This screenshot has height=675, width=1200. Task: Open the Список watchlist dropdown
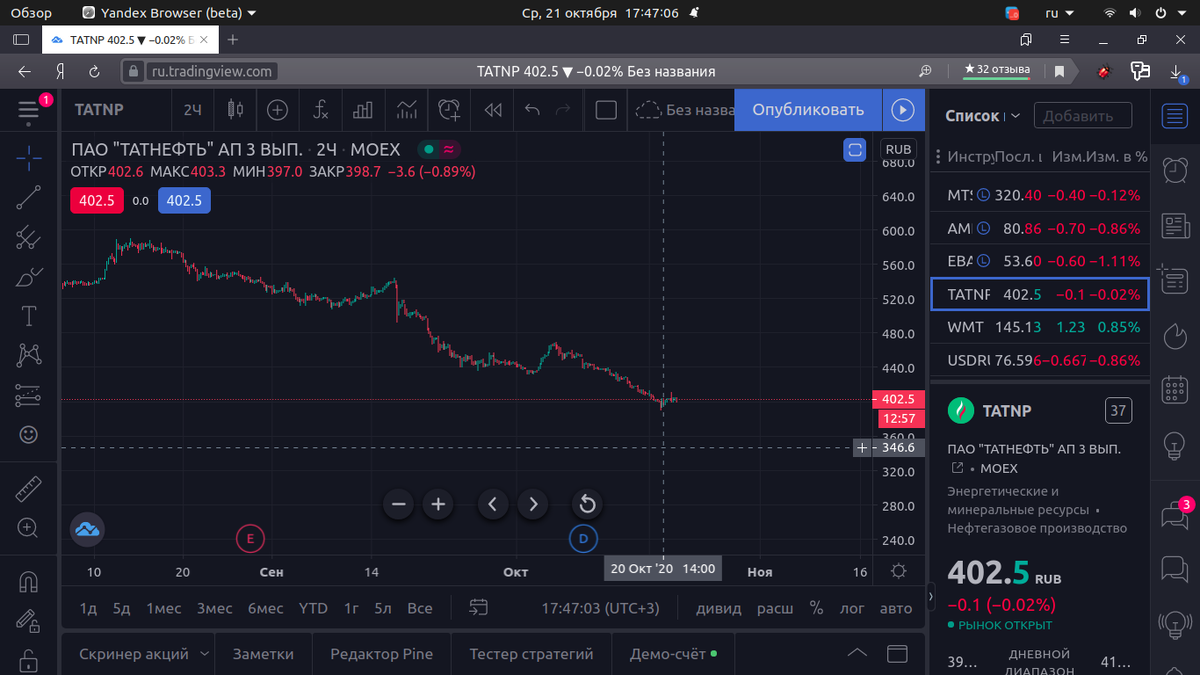982,116
